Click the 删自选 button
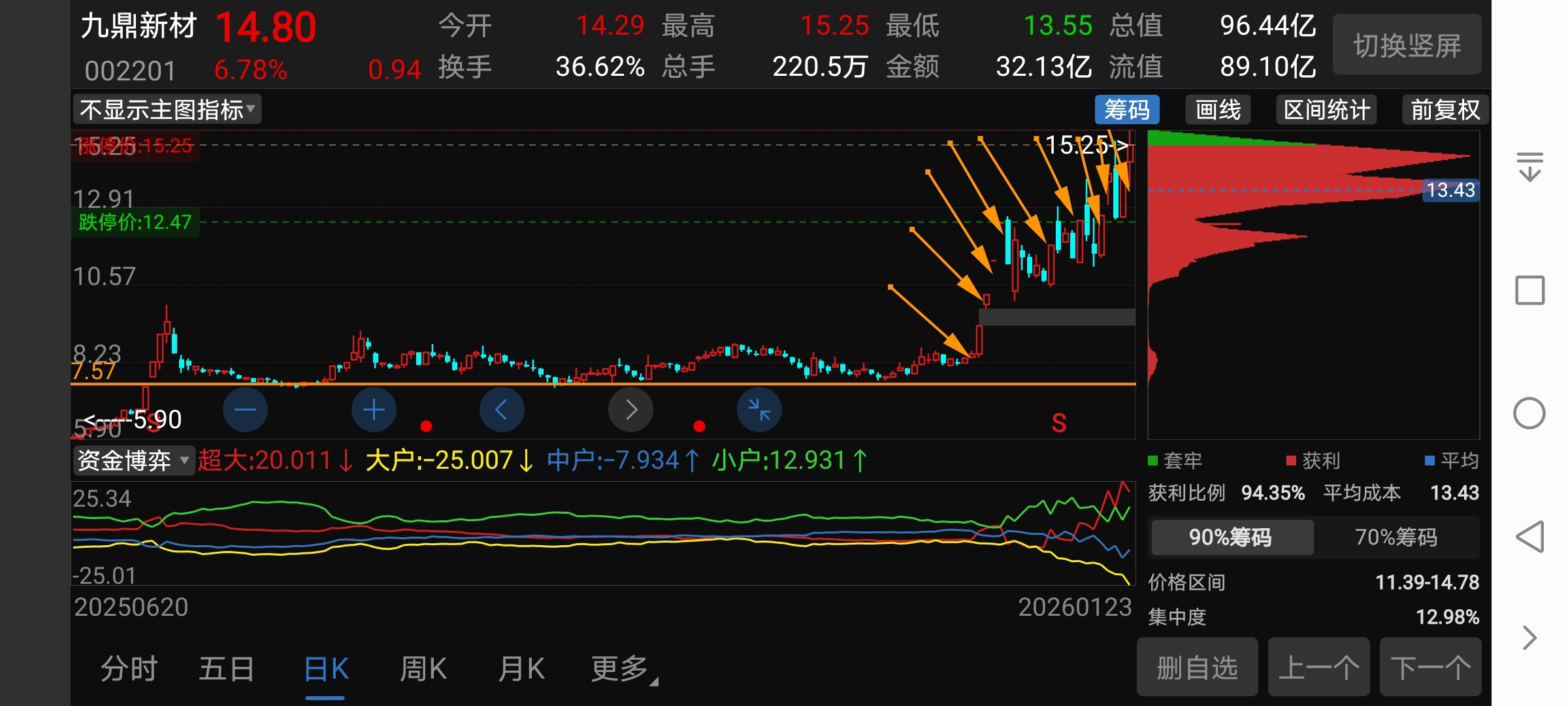 click(1197, 668)
